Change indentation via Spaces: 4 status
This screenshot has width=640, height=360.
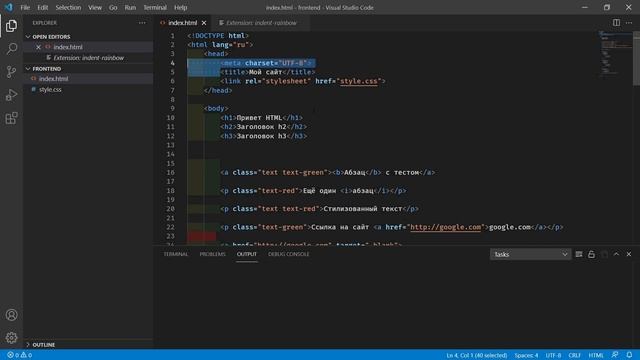pos(526,355)
